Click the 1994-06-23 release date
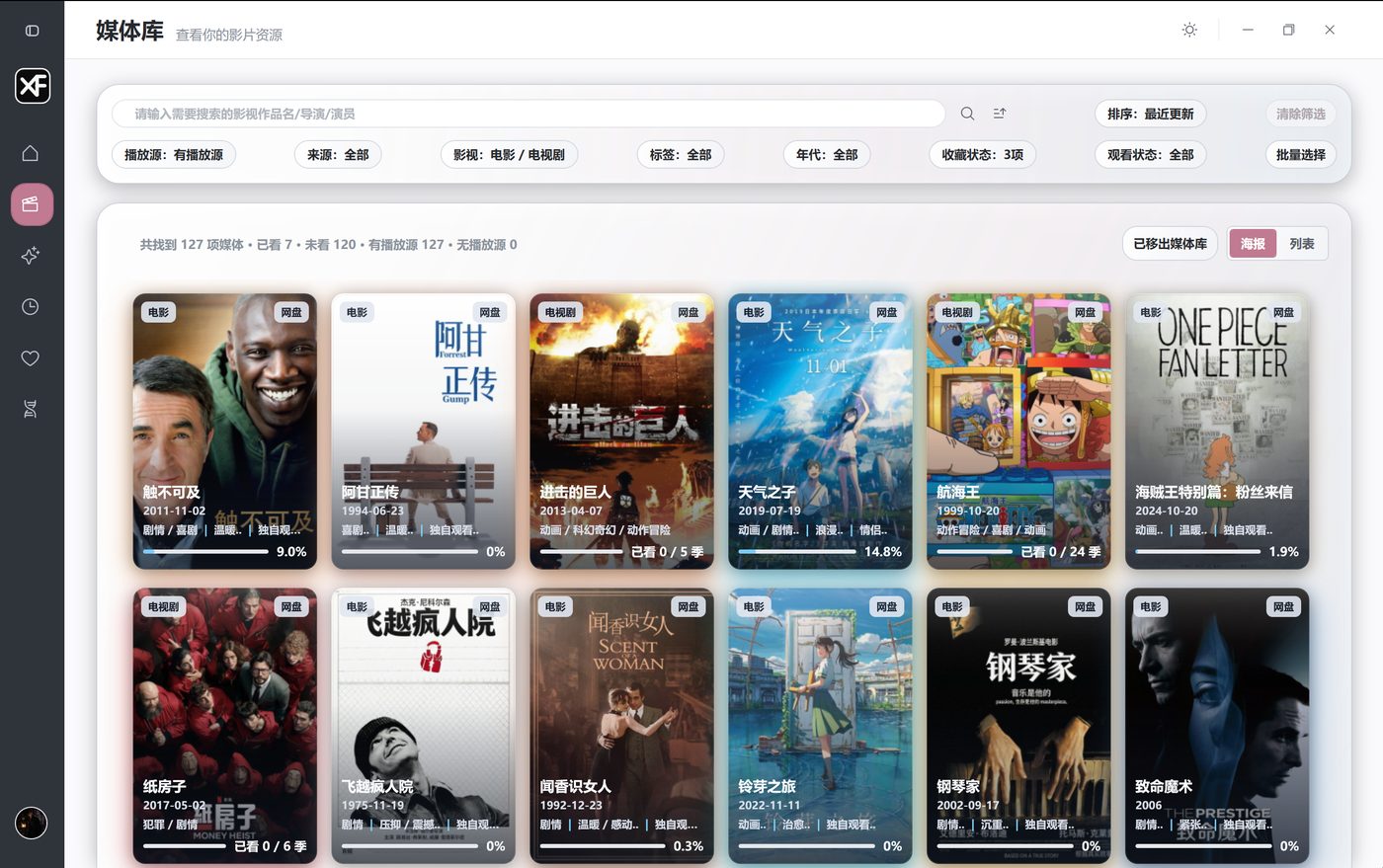 tap(372, 511)
